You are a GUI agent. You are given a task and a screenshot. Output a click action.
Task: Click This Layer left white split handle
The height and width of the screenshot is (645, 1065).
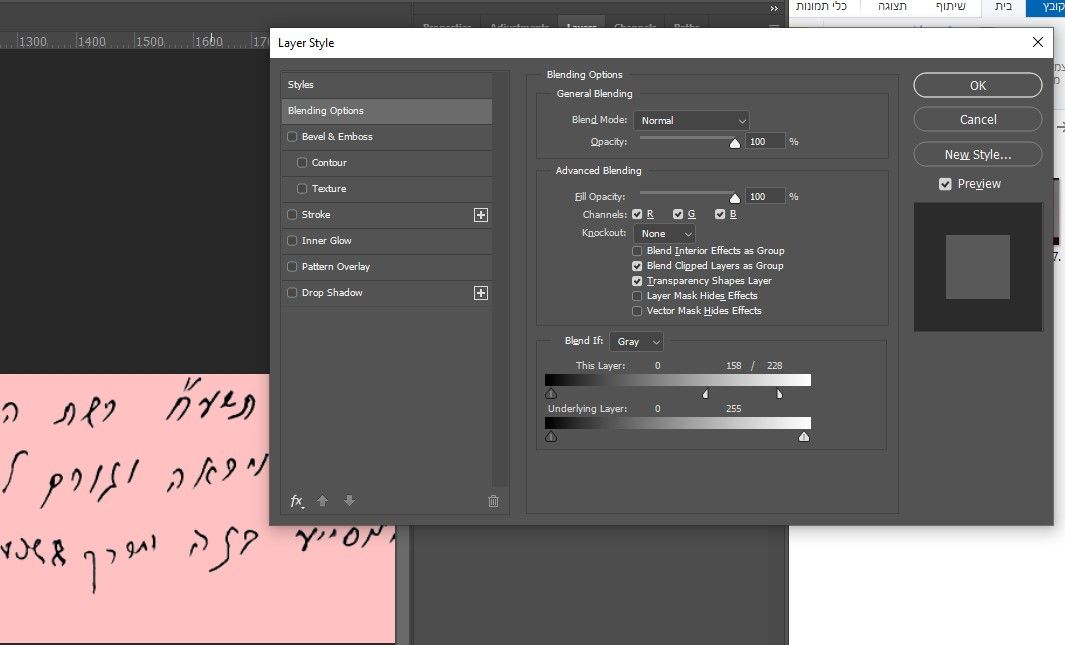(706, 394)
